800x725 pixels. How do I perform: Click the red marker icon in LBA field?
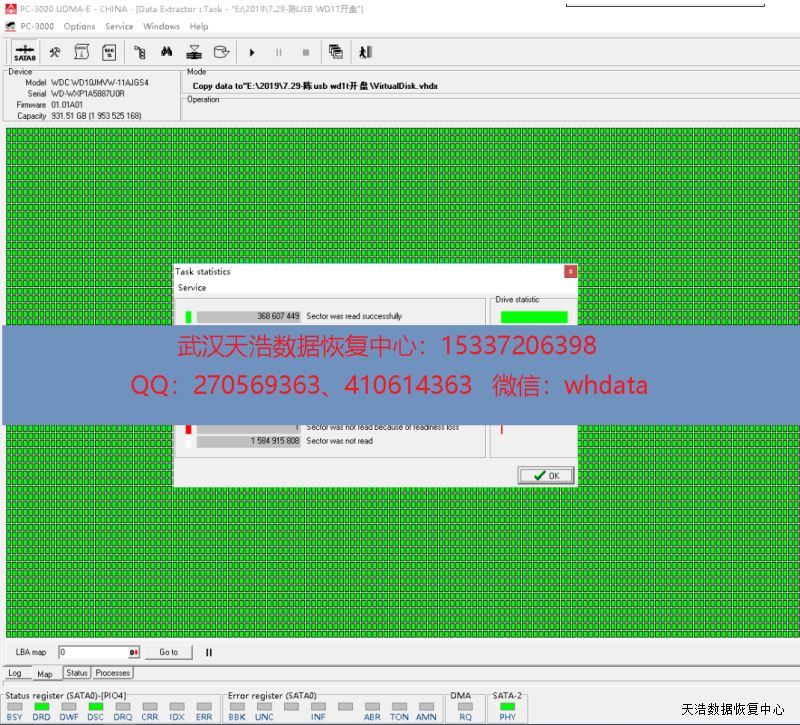pos(134,652)
